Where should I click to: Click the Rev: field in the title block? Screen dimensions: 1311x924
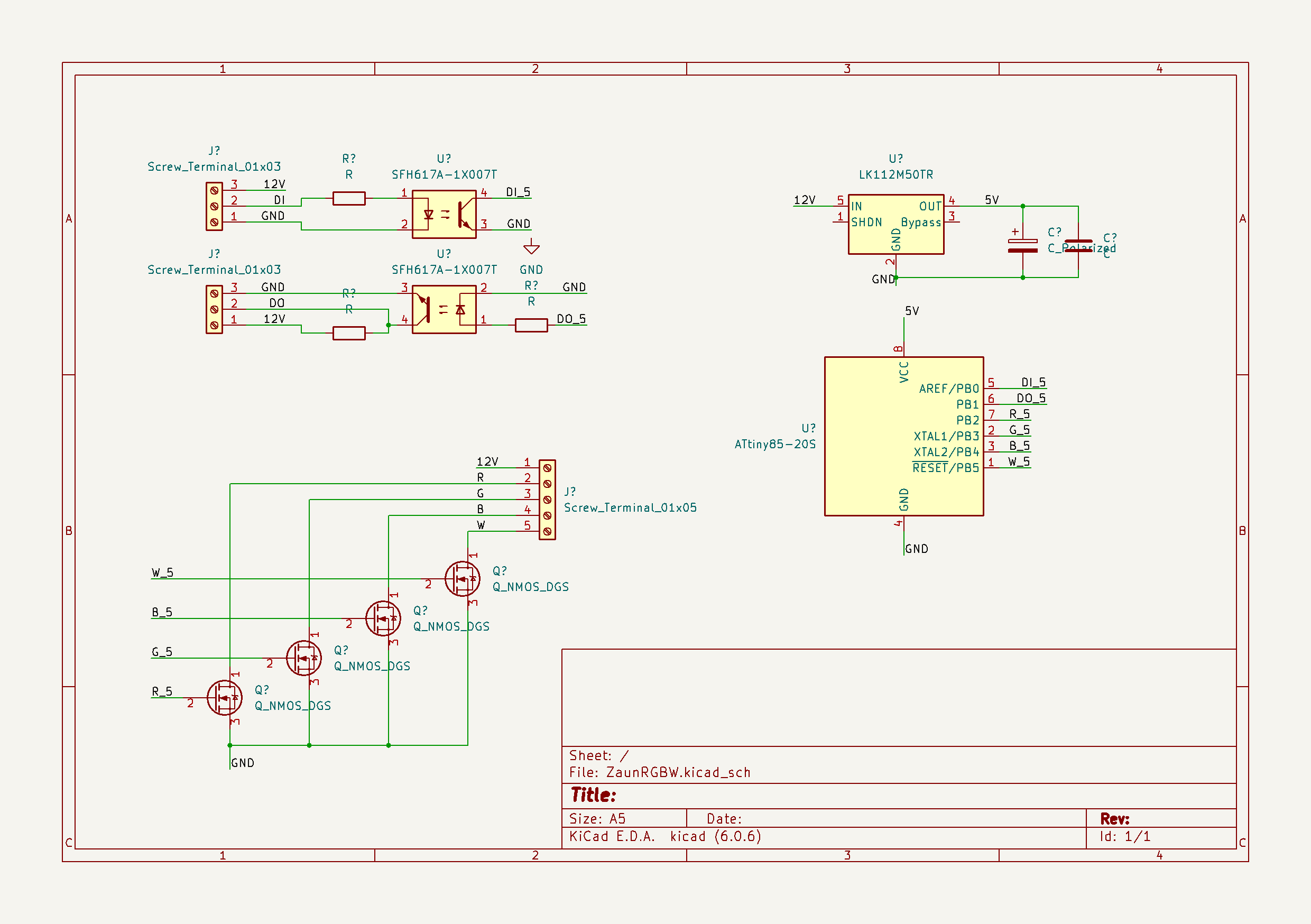click(x=1114, y=819)
